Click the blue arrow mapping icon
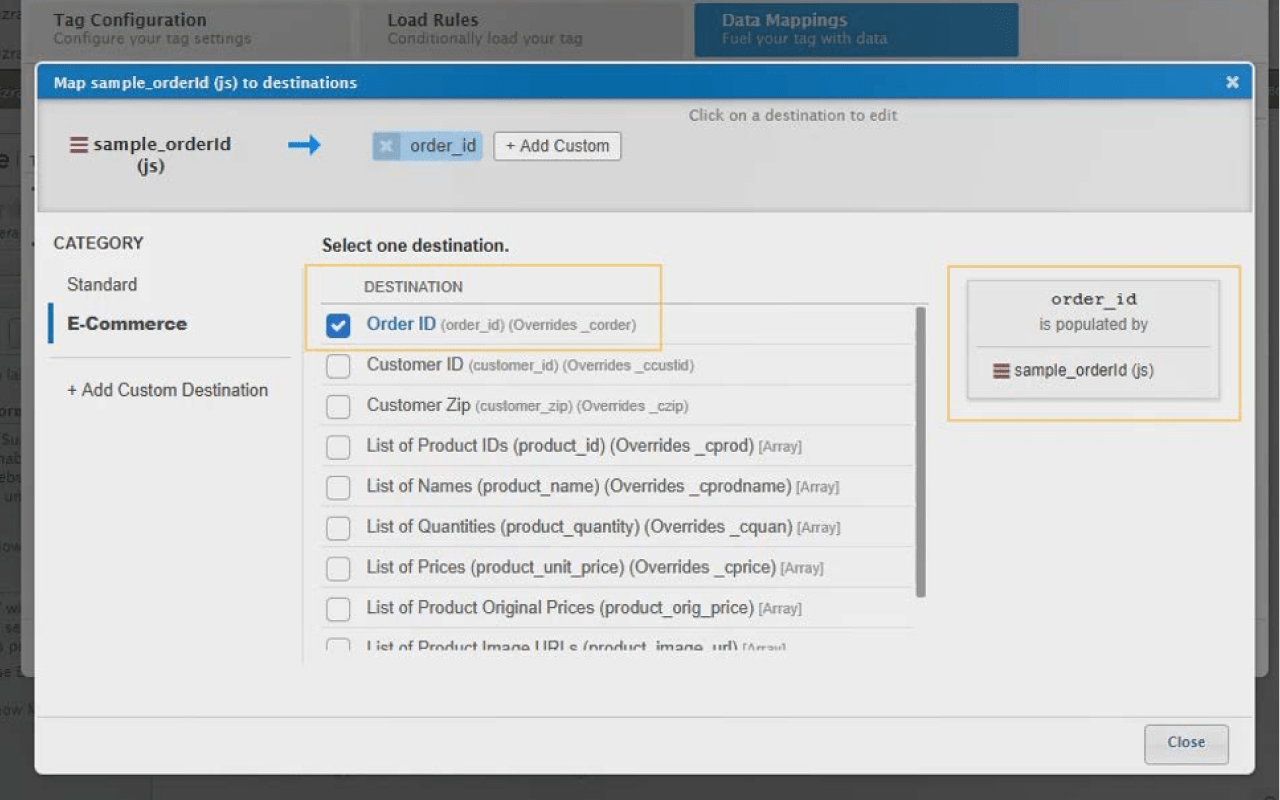 click(x=304, y=146)
